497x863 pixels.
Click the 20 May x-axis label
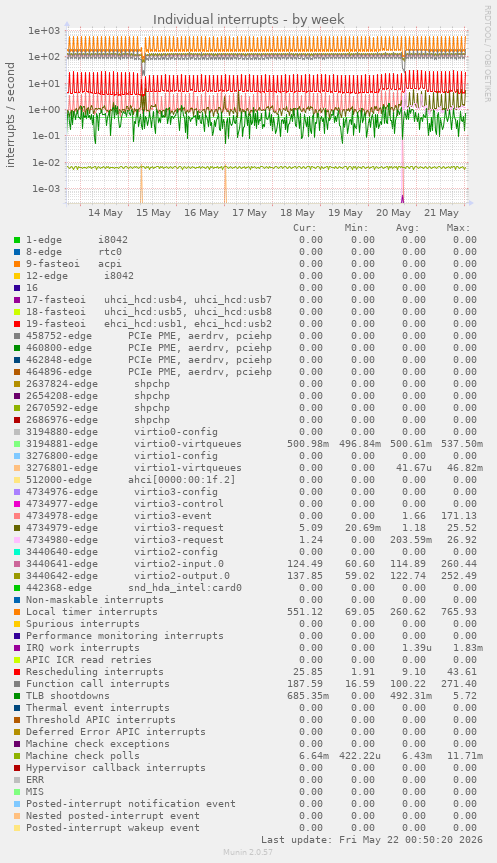click(393, 212)
